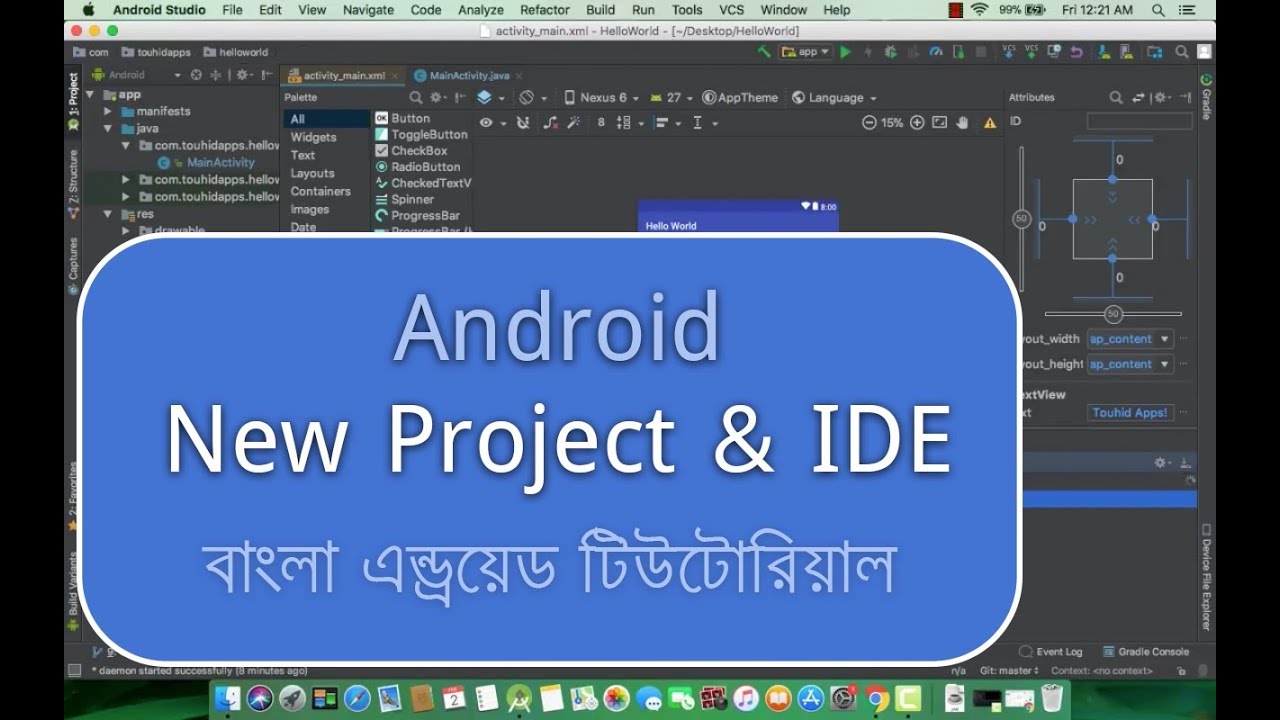Open Finder from the Dock
The image size is (1280, 720).
[229, 698]
